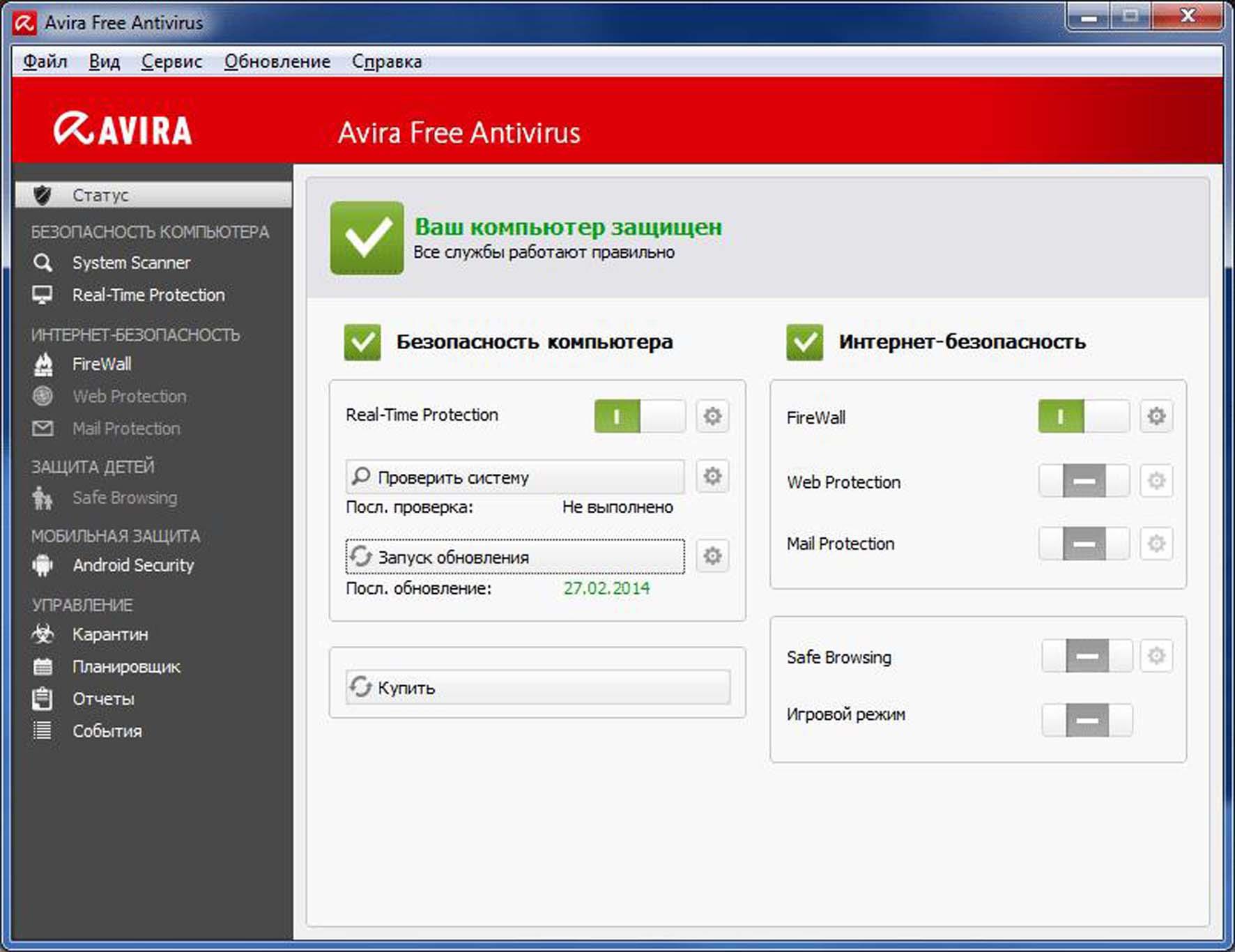Open Планировщик in the sidebar
The height and width of the screenshot is (952, 1235).
126,667
